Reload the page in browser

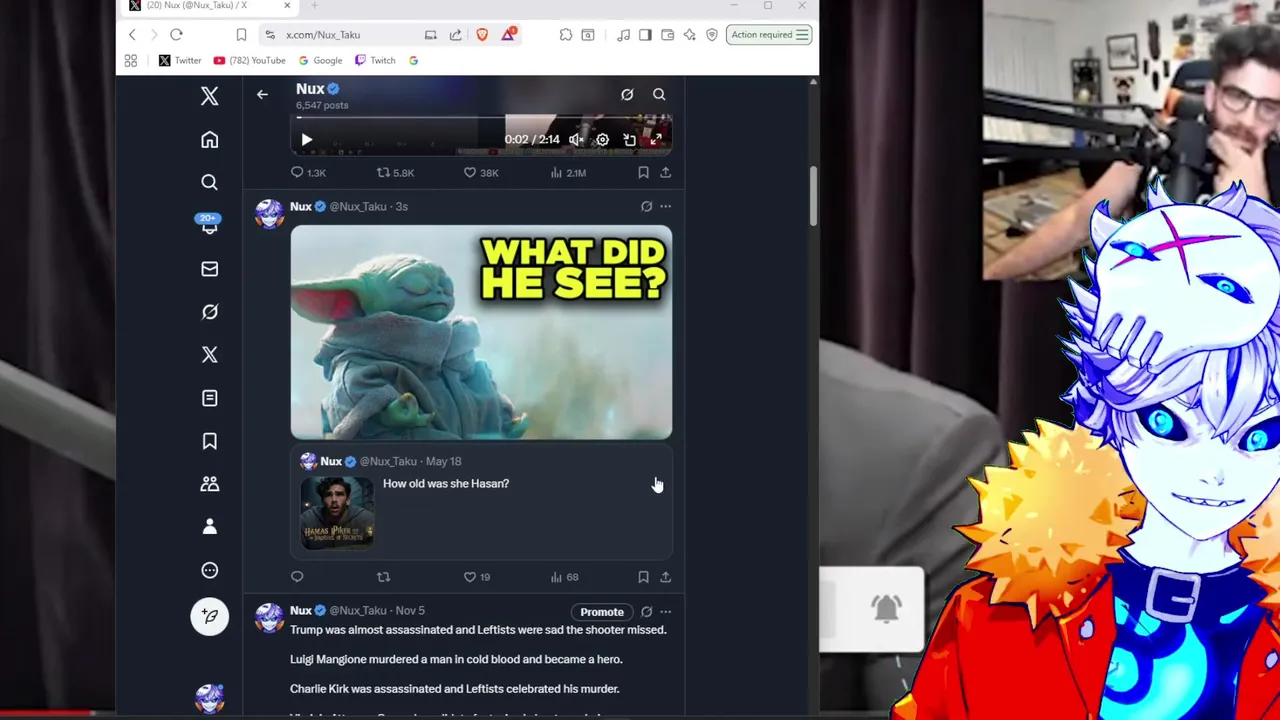[176, 35]
